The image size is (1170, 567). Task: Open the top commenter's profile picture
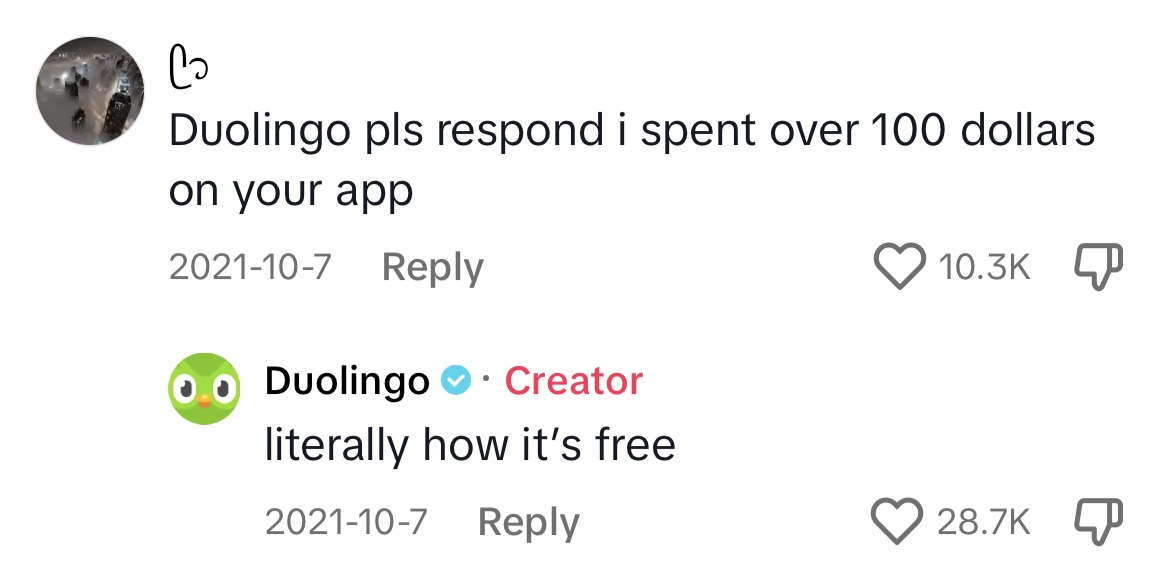tap(90, 90)
